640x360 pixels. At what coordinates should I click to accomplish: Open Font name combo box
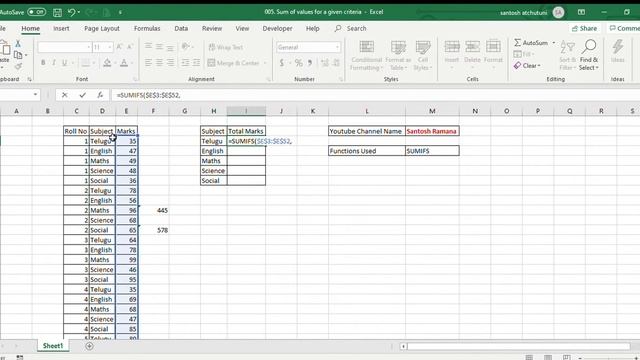[x=64, y=47]
